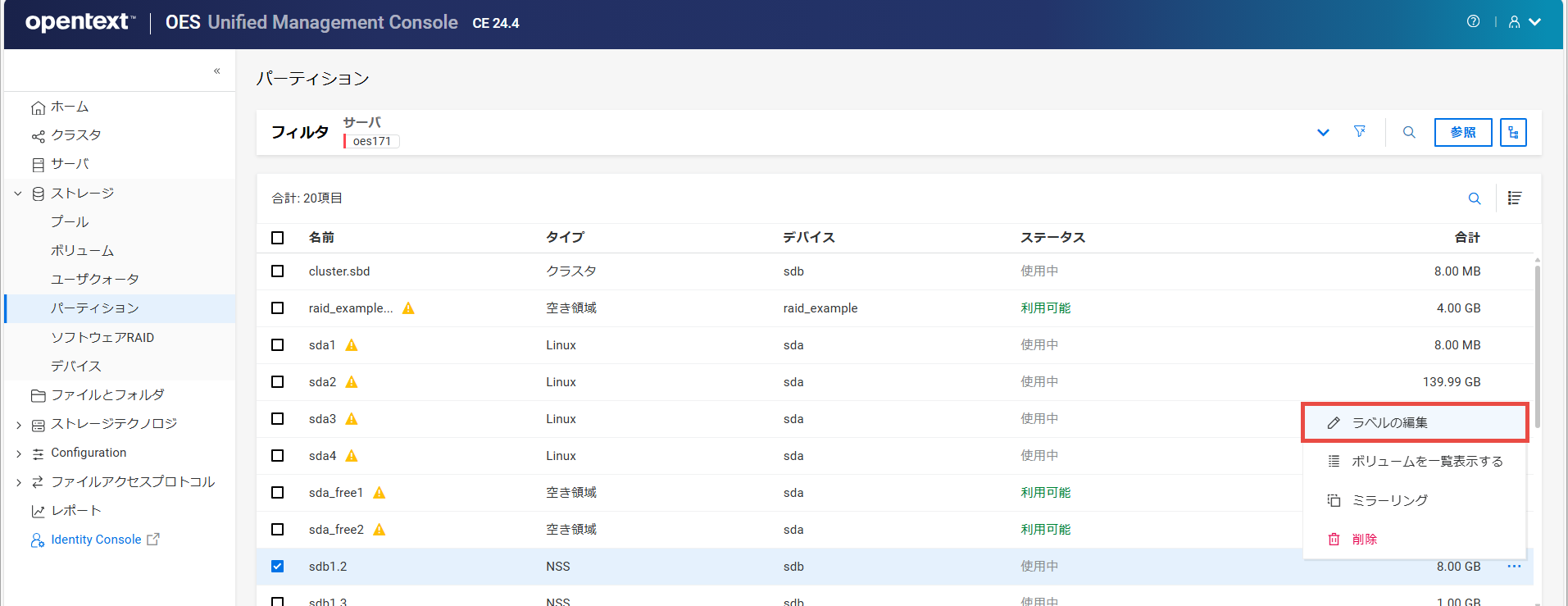The width and height of the screenshot is (1568, 606).
Task: Open the column list settings icon
Action: (x=1514, y=198)
